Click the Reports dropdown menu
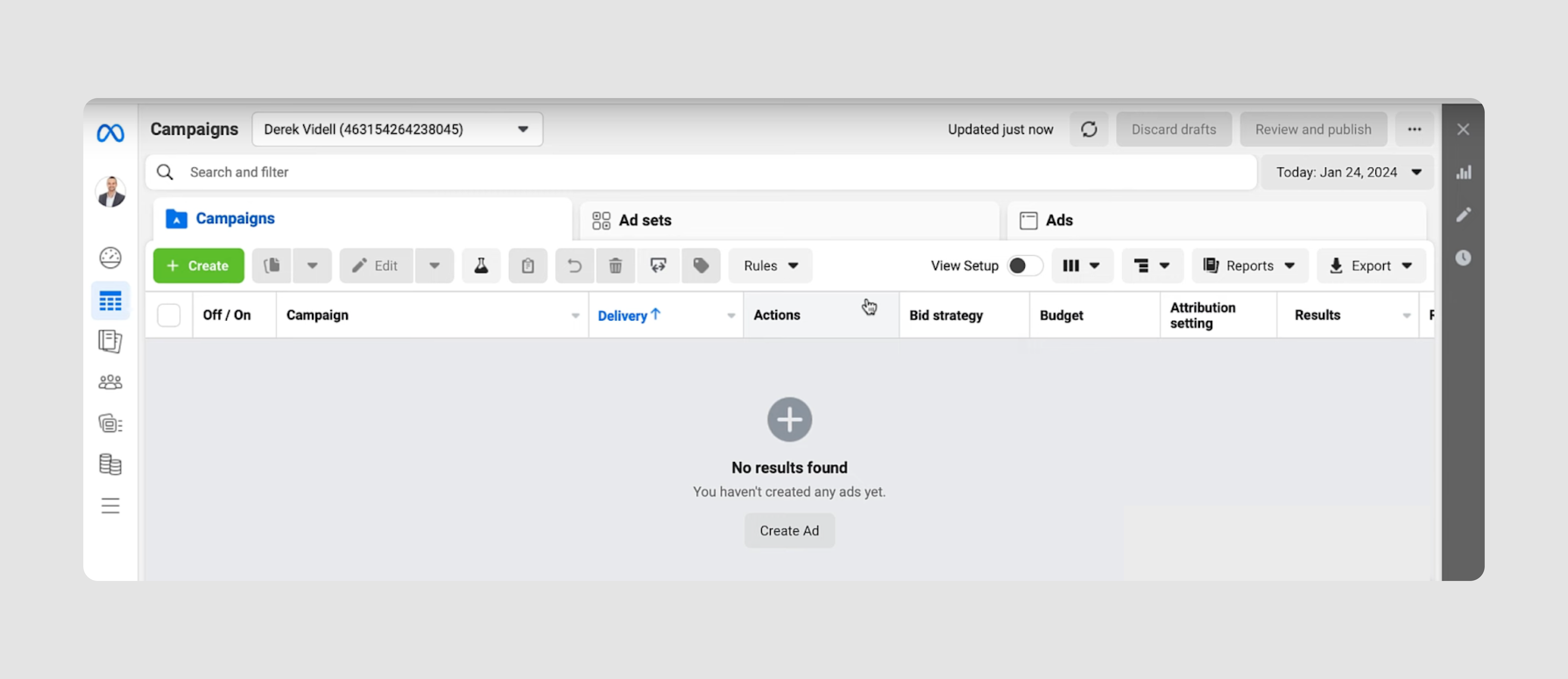The height and width of the screenshot is (679, 1568). 1252,265
